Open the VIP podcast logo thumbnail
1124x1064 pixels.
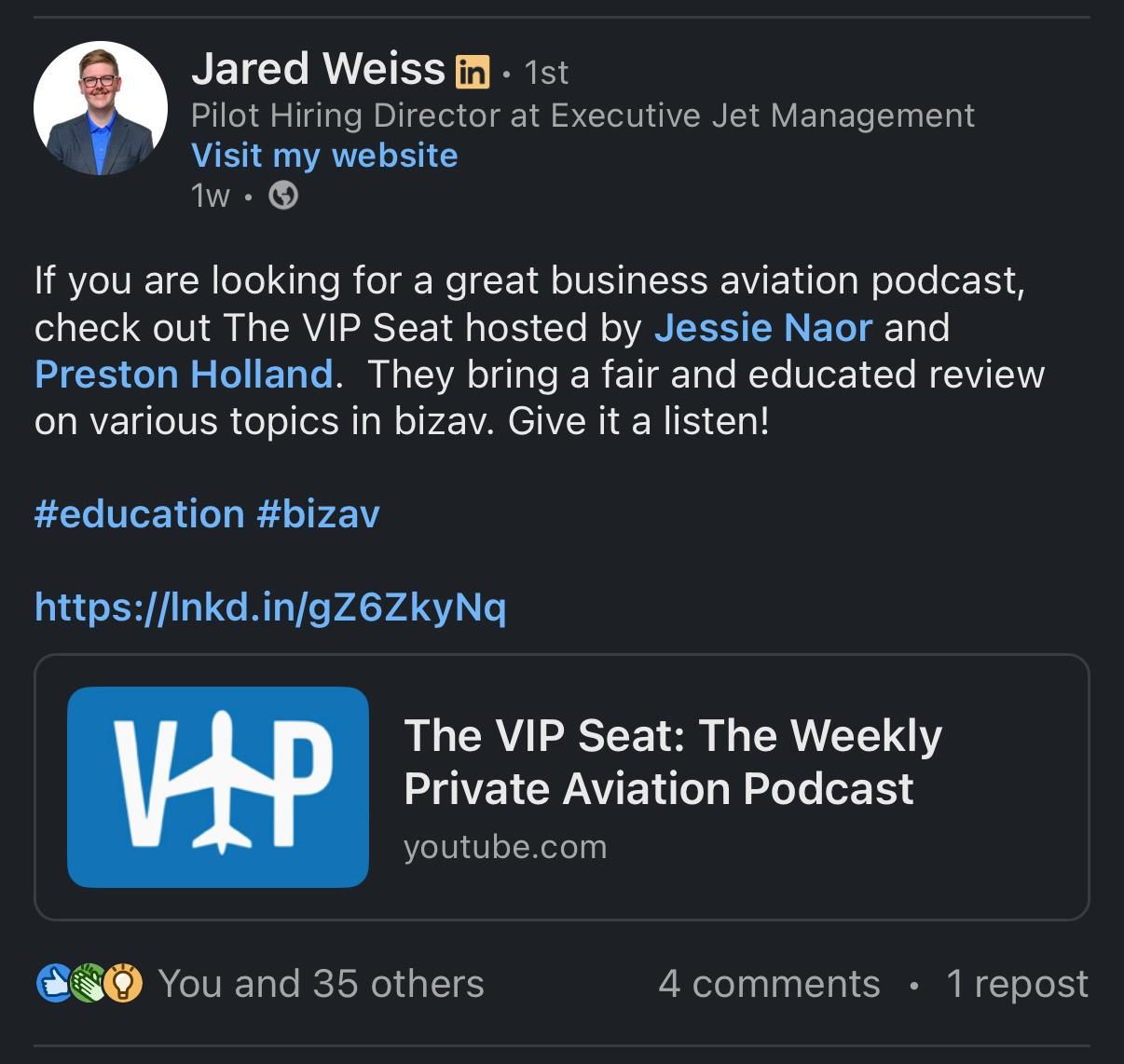218,787
